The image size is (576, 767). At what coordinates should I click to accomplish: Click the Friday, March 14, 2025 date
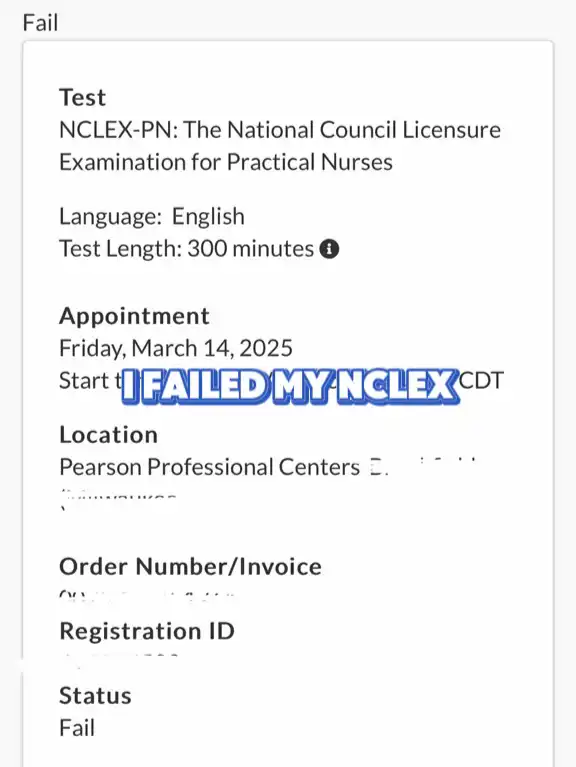coord(176,348)
